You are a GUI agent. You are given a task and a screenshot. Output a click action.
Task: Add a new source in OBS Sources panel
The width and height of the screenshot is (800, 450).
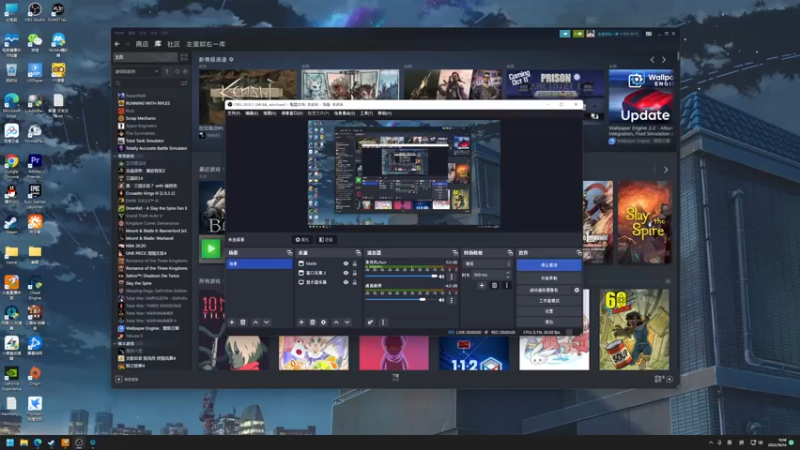tap(301, 322)
